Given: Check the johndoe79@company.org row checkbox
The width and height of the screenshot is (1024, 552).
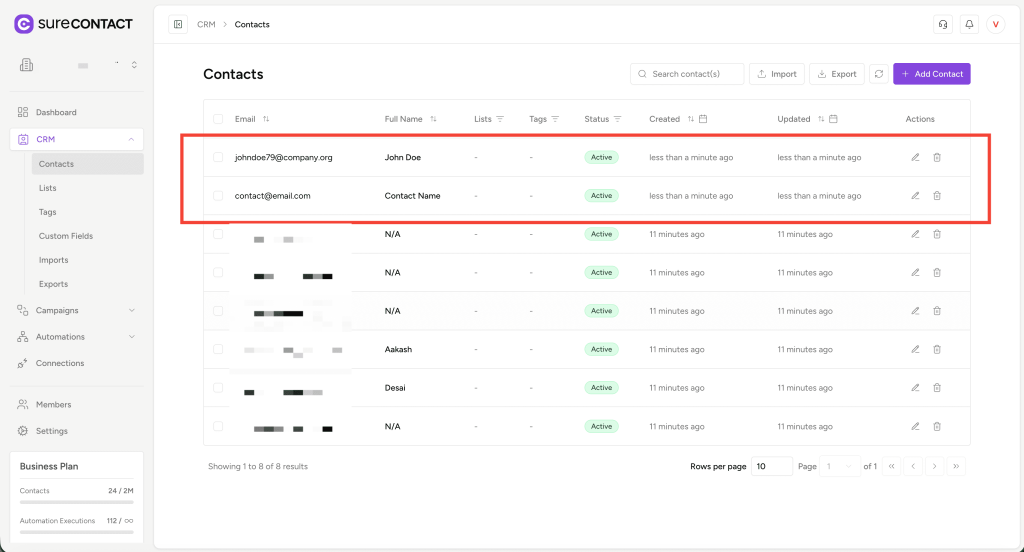Looking at the screenshot, I should pos(218,157).
